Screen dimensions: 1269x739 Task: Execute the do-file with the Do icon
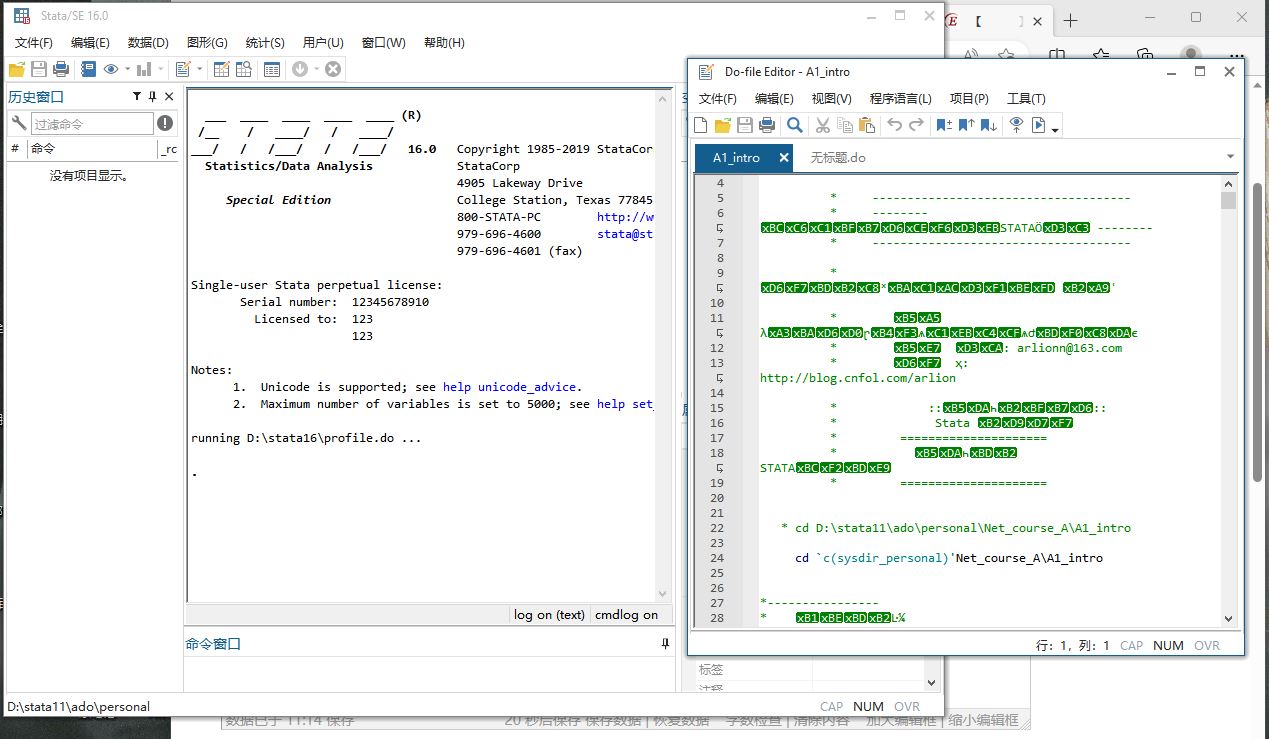(1038, 124)
